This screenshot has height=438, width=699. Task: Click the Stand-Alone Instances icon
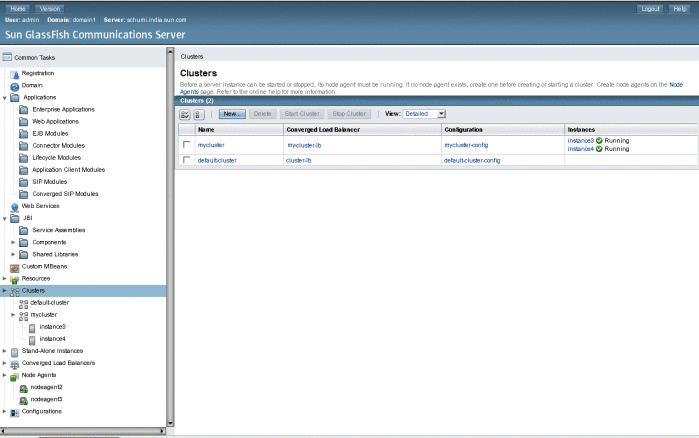[15, 352]
